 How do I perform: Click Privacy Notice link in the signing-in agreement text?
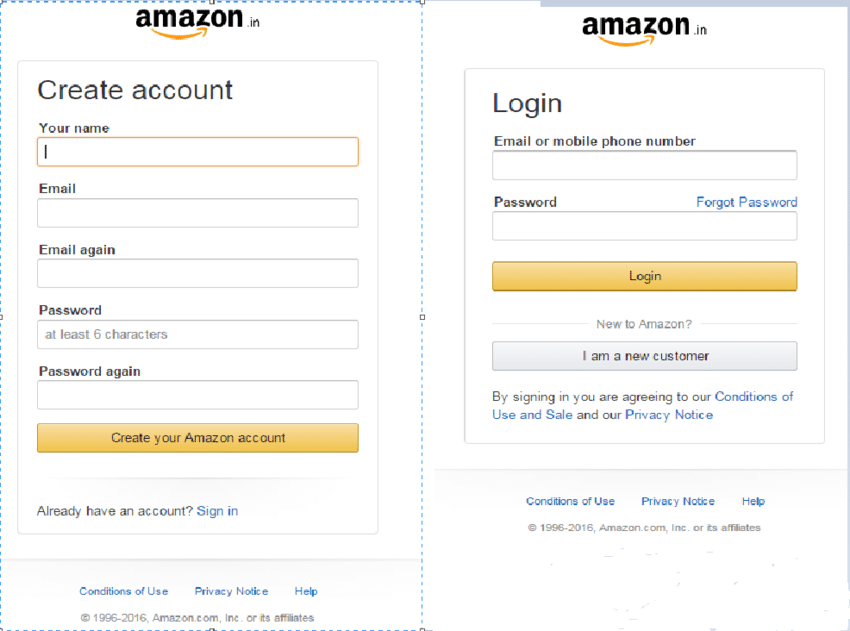coord(668,415)
